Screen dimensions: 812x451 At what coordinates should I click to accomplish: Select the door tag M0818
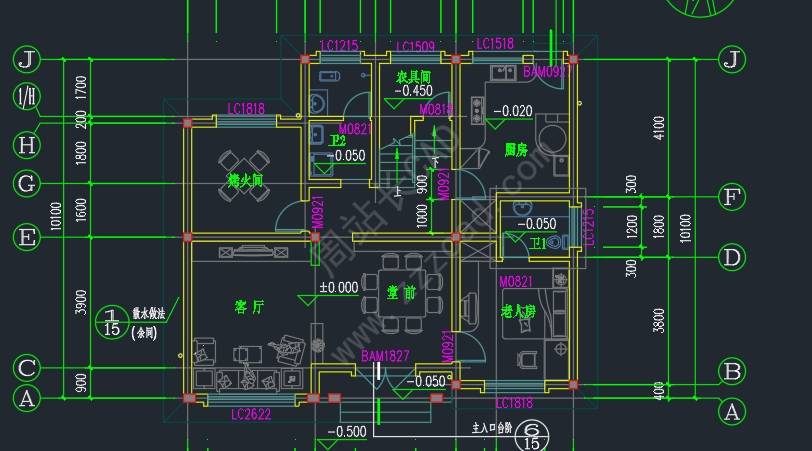(x=436, y=110)
